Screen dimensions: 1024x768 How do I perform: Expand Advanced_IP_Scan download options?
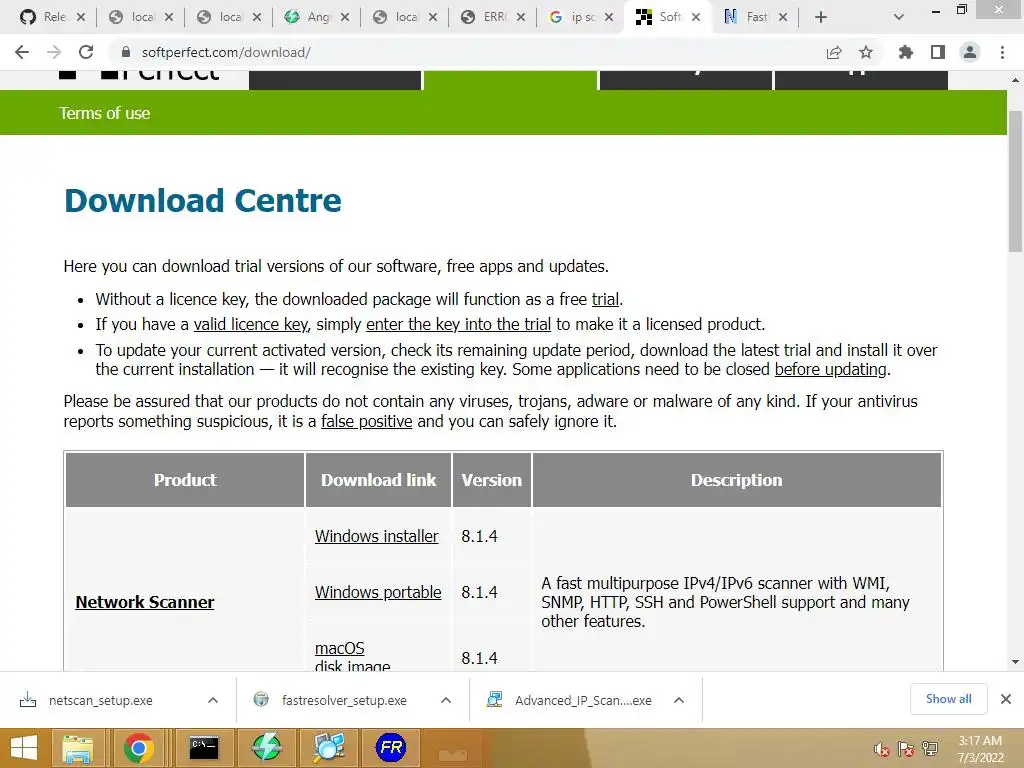click(679, 700)
